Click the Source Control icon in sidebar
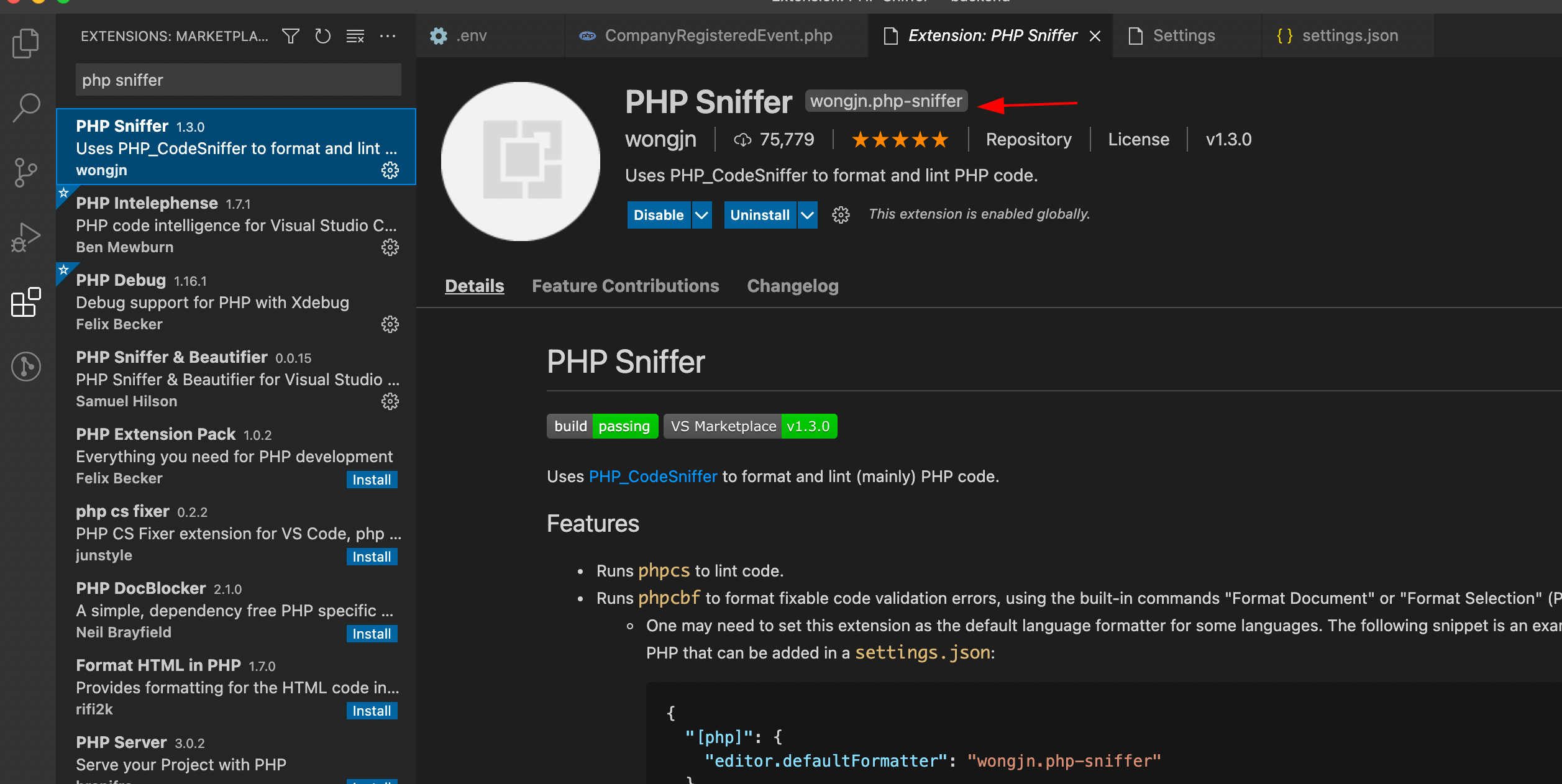This screenshot has height=784, width=1562. (26, 170)
